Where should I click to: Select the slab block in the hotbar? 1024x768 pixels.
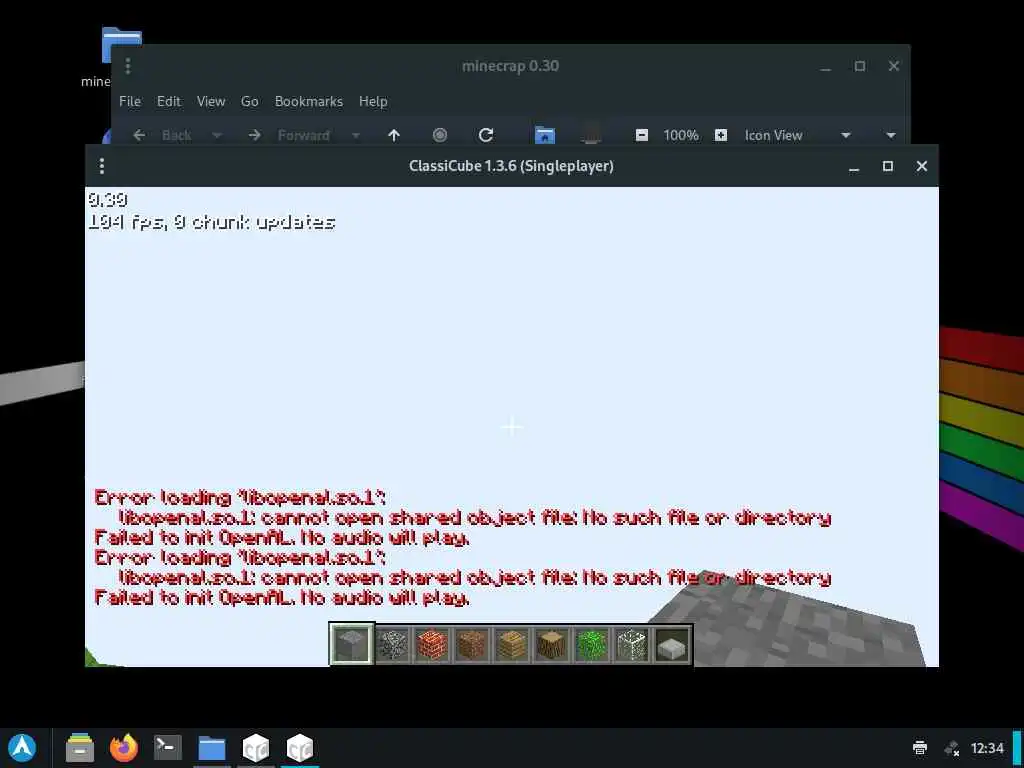[x=672, y=646]
